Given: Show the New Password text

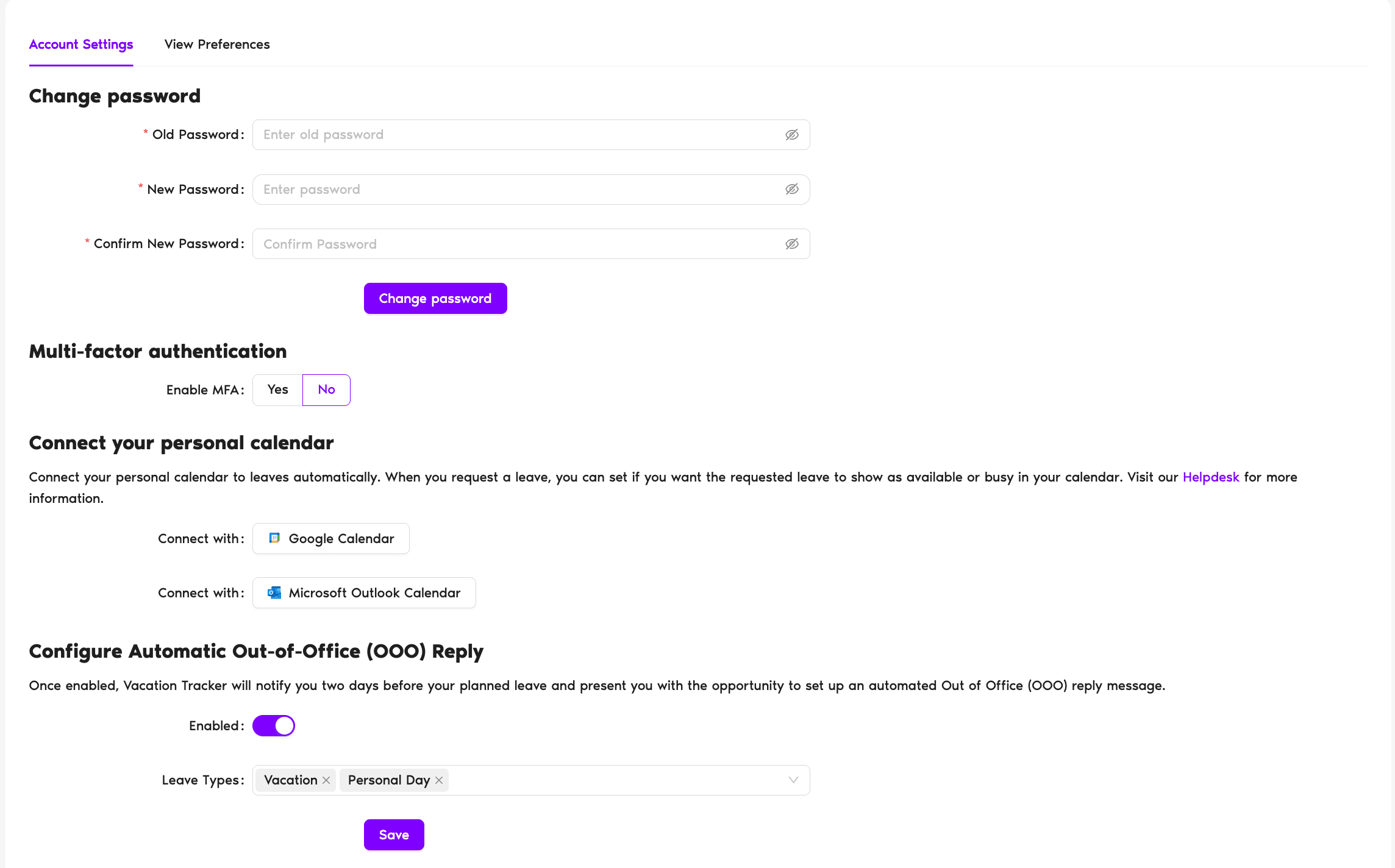Looking at the screenshot, I should 791,189.
